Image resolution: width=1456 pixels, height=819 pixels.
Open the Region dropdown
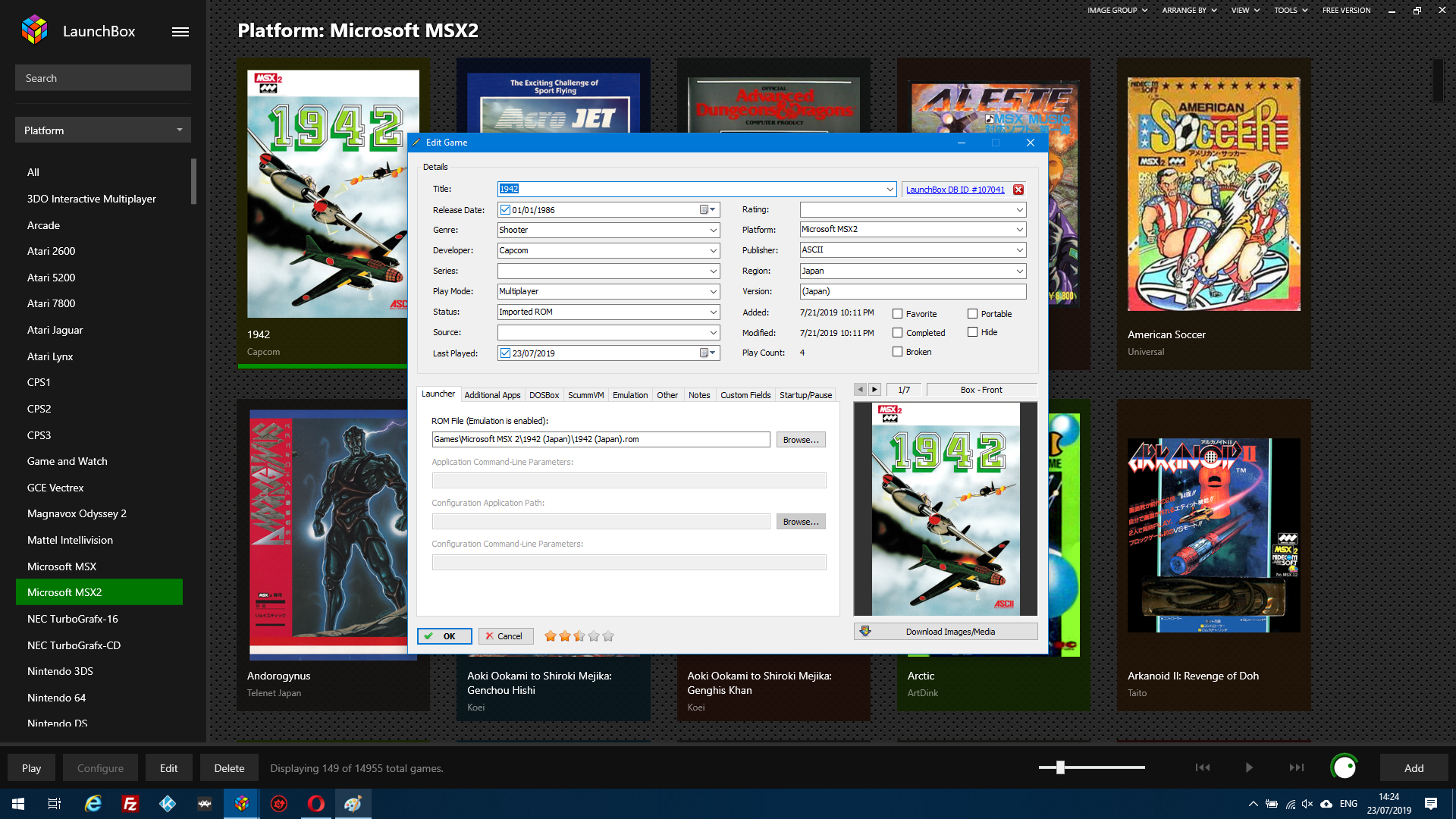tap(1019, 271)
